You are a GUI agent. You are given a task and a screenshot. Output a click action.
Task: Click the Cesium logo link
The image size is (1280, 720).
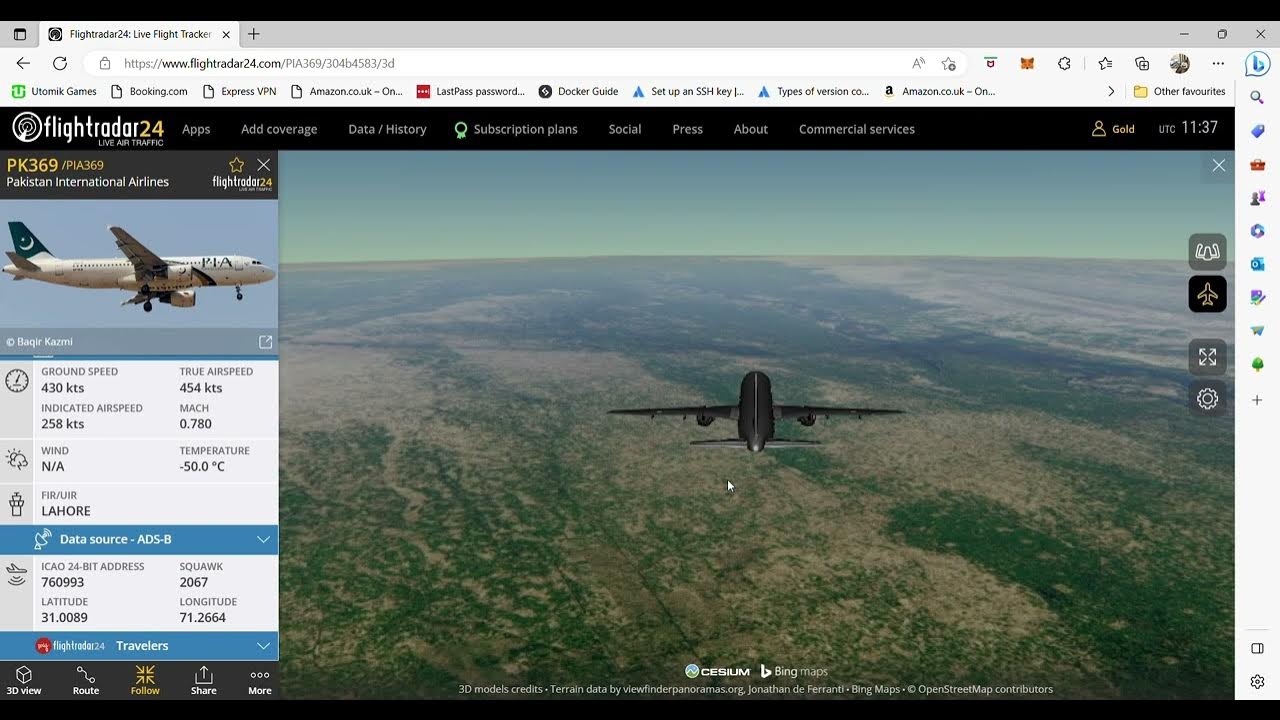coord(717,671)
